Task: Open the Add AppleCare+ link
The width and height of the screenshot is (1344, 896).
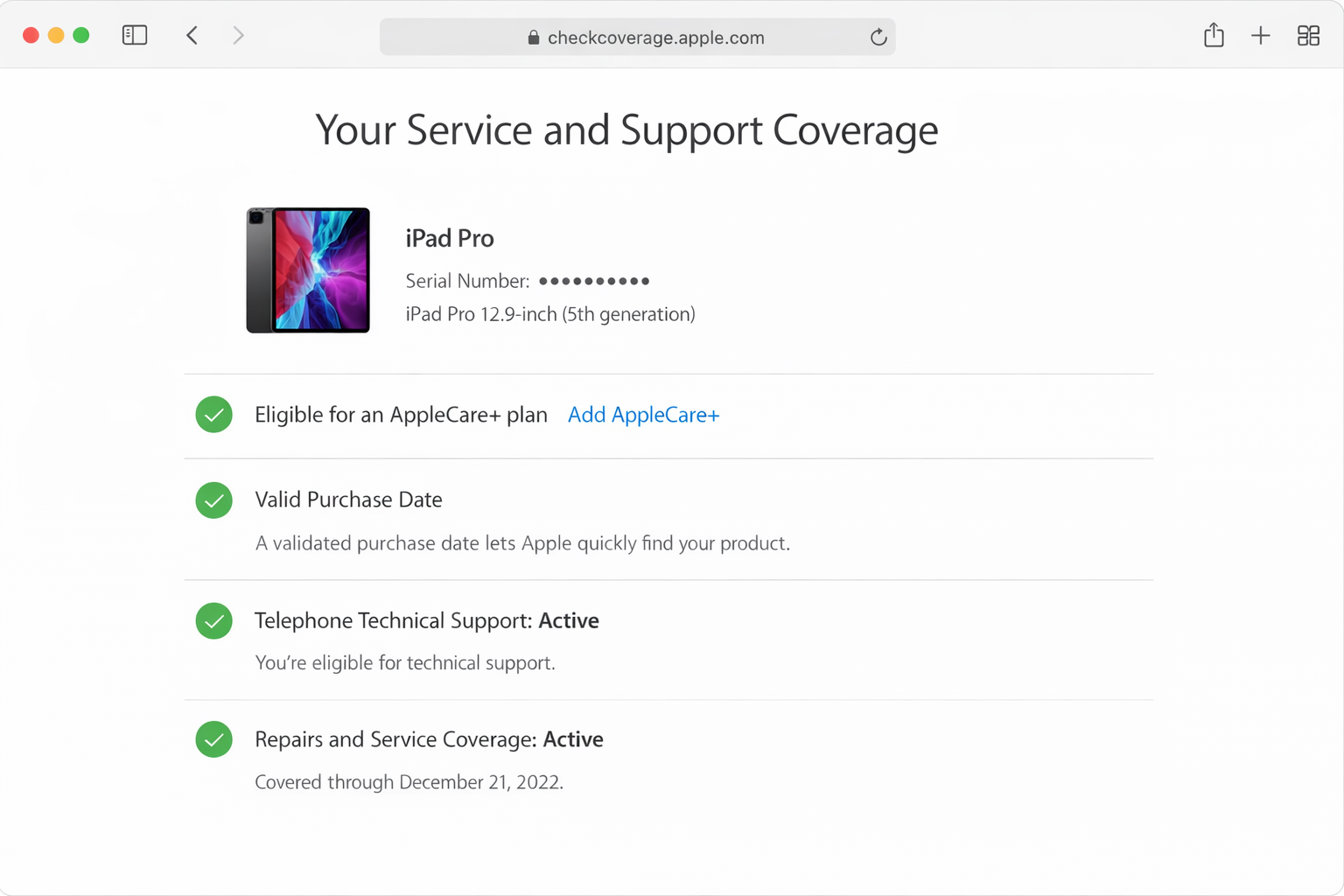Action: (x=643, y=414)
